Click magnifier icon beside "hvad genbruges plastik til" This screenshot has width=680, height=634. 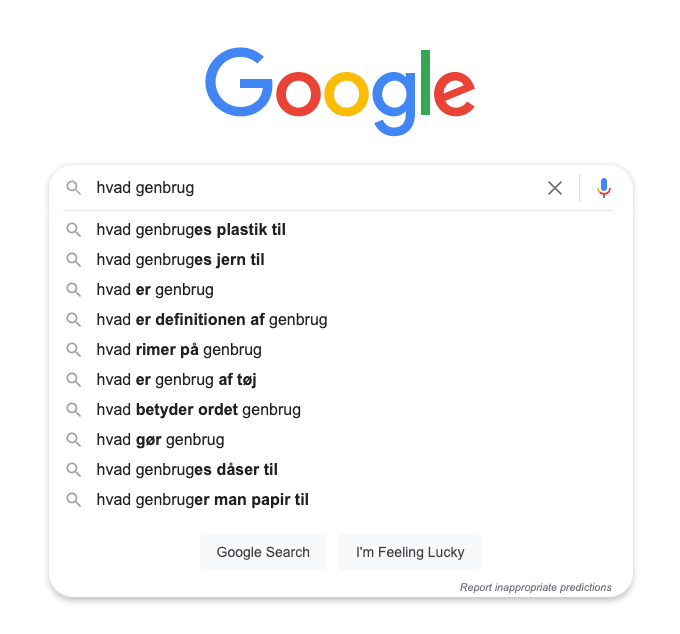(x=73, y=230)
